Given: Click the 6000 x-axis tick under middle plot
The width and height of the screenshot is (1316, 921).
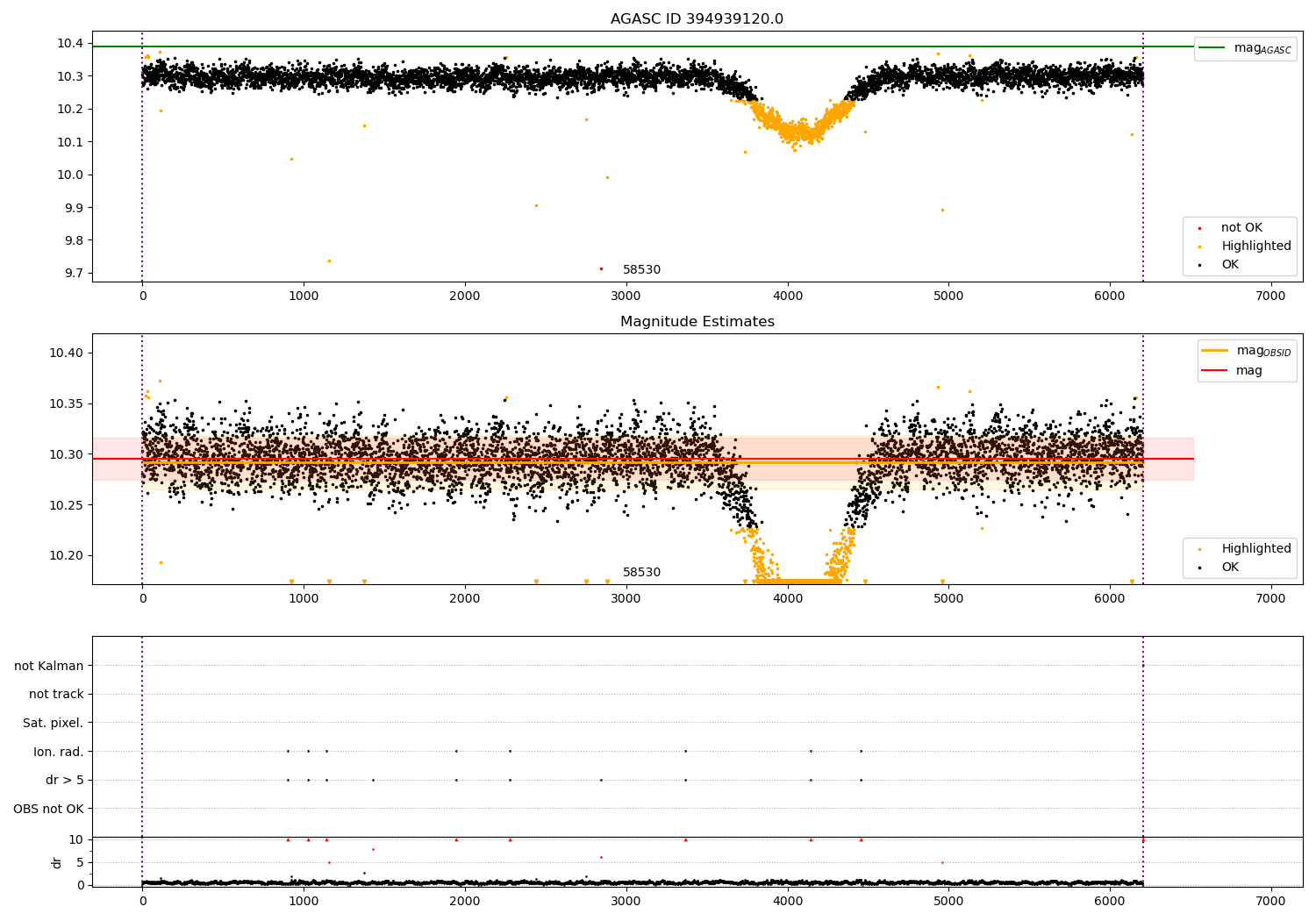Looking at the screenshot, I should point(1110,599).
